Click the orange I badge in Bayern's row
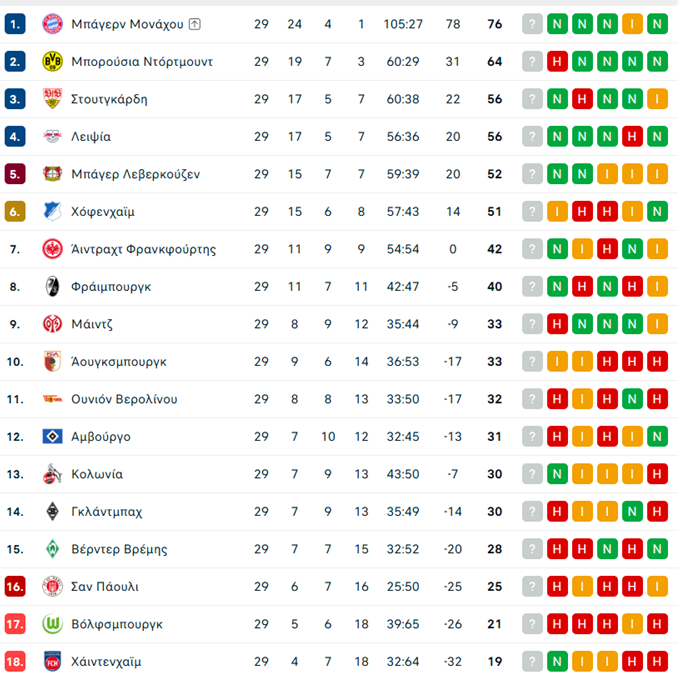This screenshot has width=685, height=679. point(632,24)
